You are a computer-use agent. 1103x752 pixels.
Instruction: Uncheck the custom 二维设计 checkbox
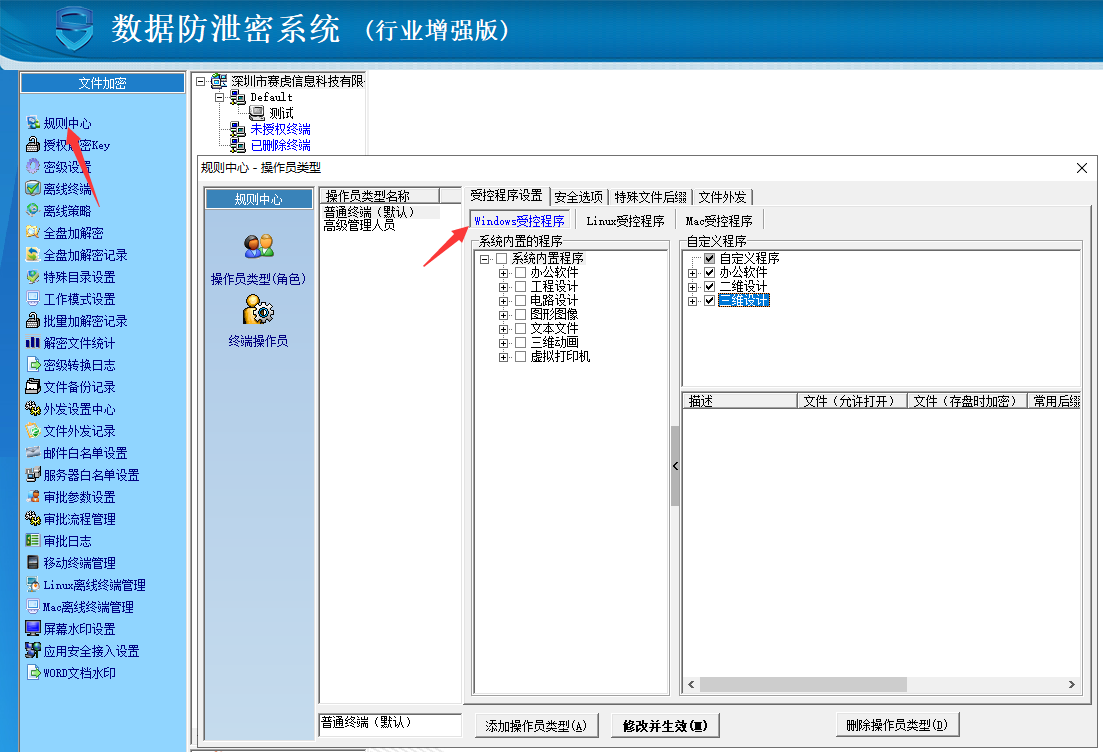(x=710, y=286)
